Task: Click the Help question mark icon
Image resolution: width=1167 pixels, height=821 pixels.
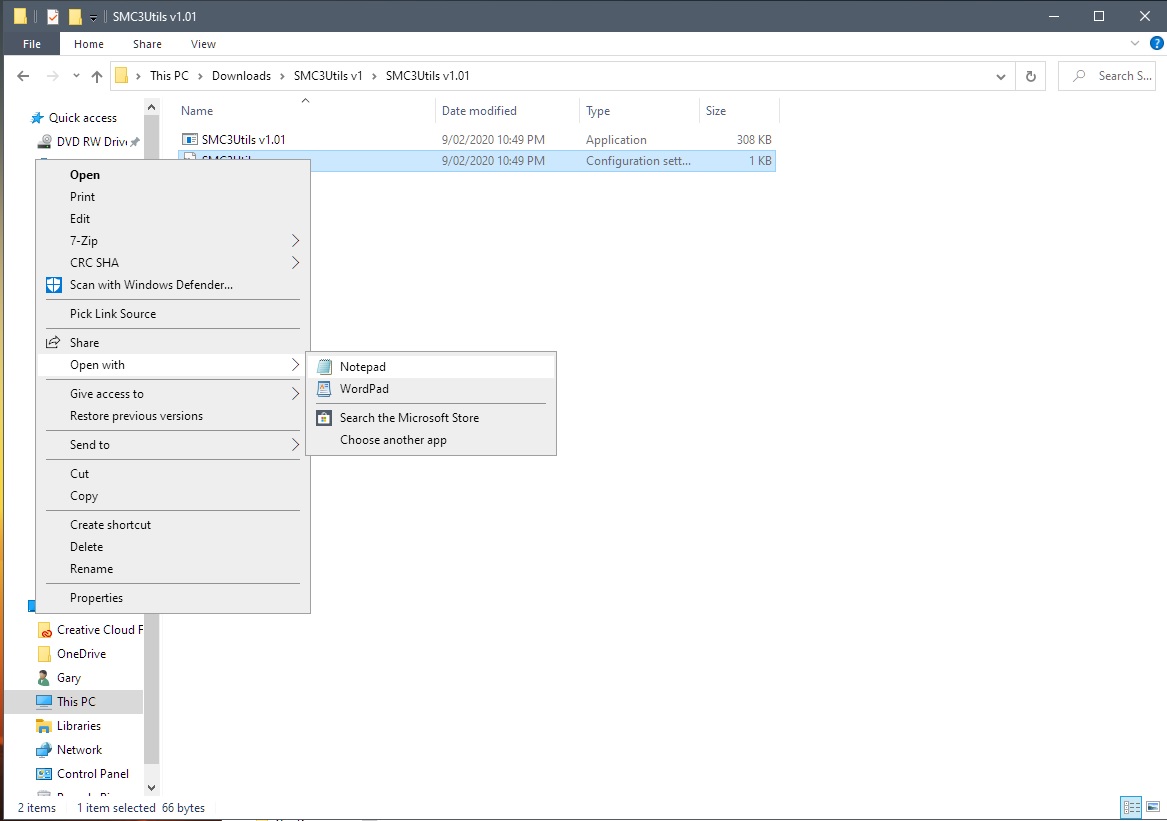Action: pyautogui.click(x=1157, y=44)
